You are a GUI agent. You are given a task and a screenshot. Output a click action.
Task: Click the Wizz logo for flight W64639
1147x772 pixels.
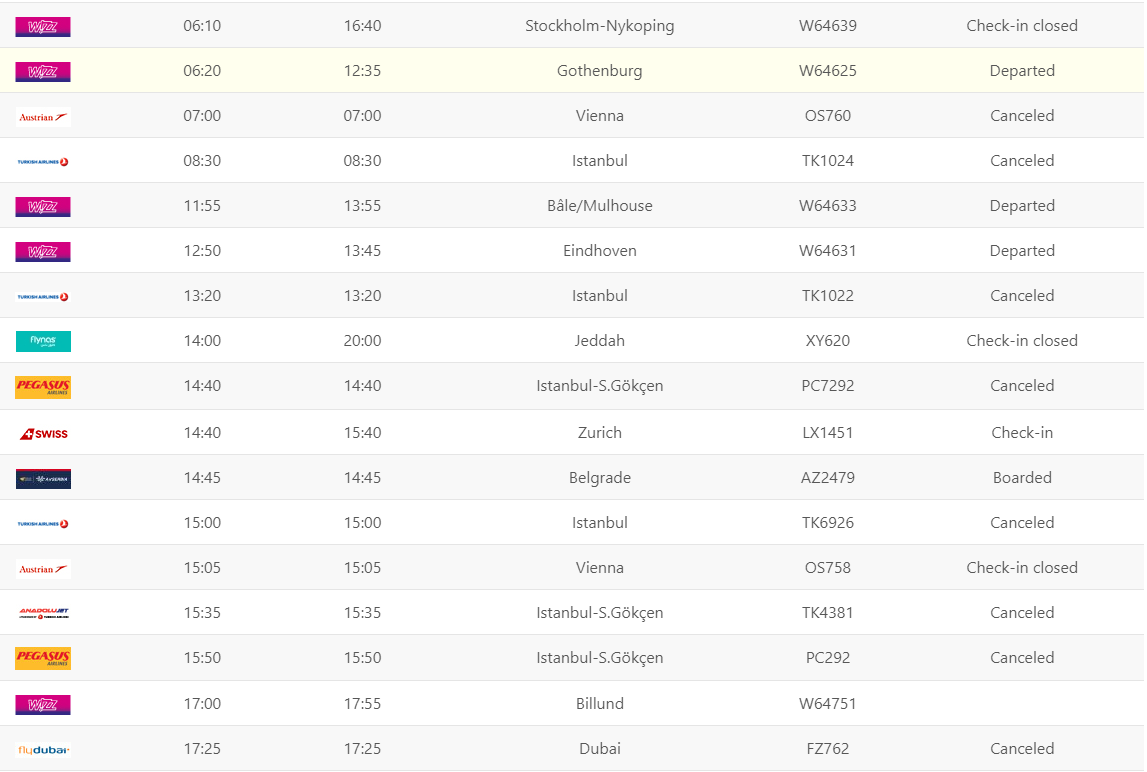coord(43,27)
